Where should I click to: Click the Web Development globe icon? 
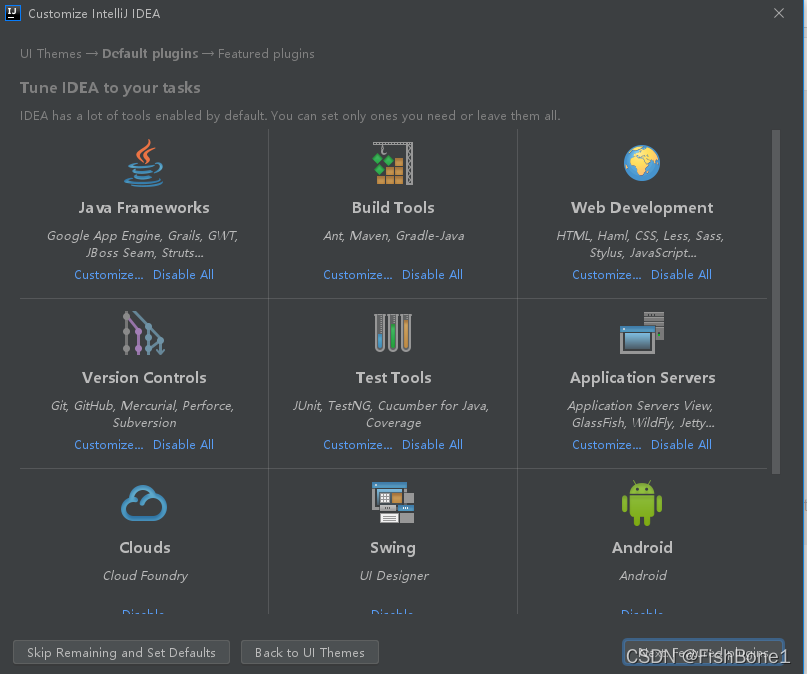pyautogui.click(x=642, y=163)
